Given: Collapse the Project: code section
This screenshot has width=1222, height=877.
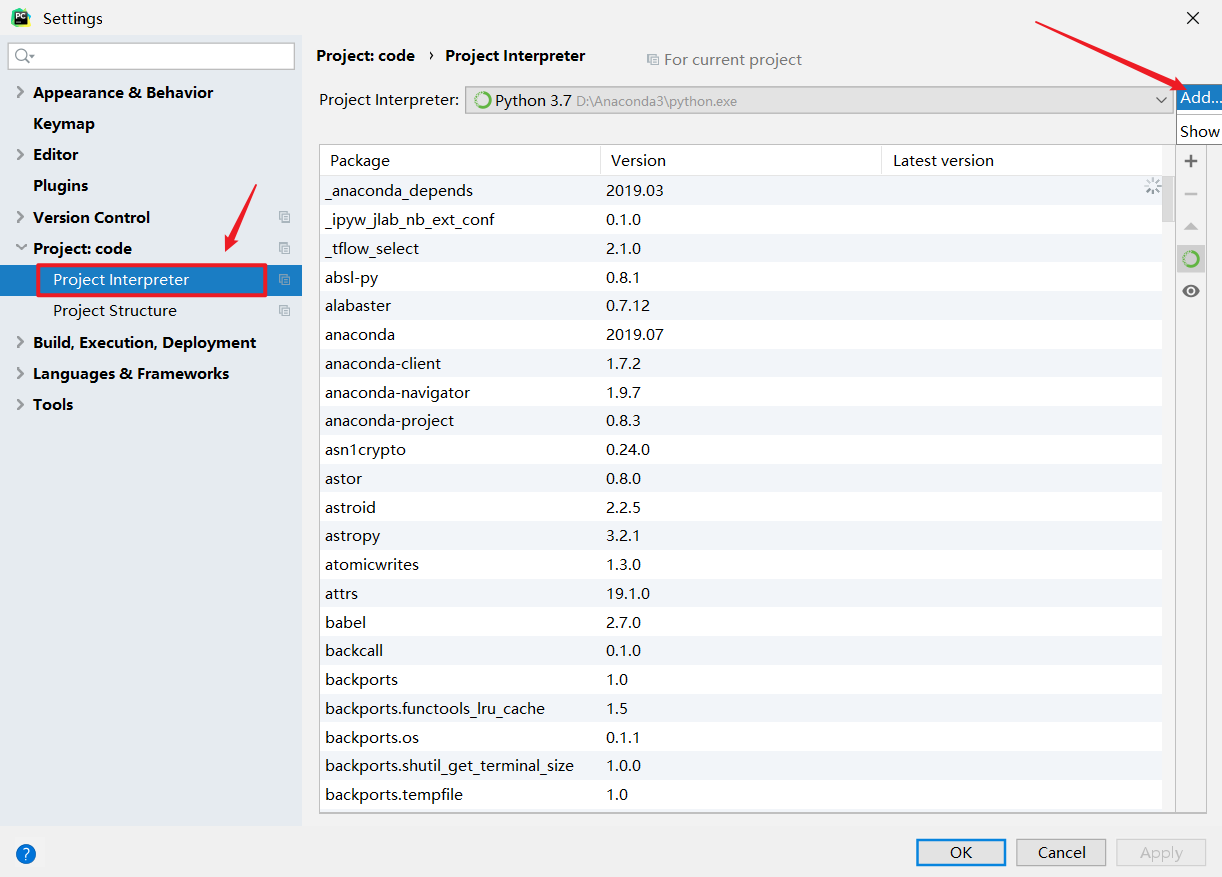Looking at the screenshot, I should (20, 248).
